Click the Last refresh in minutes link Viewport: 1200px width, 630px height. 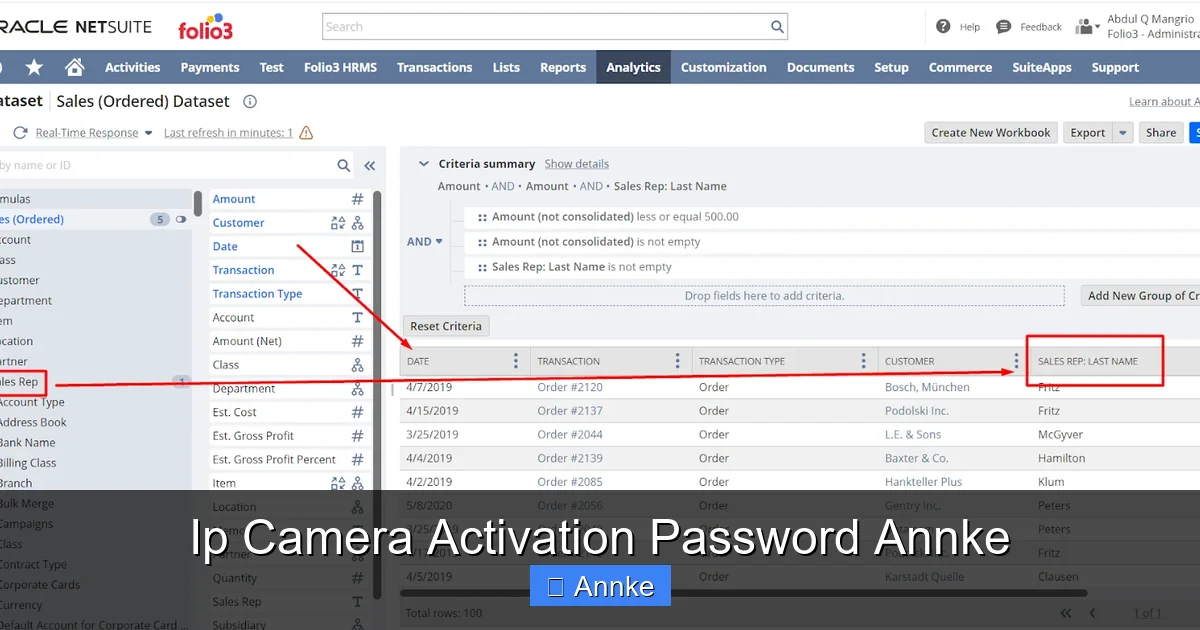(228, 132)
